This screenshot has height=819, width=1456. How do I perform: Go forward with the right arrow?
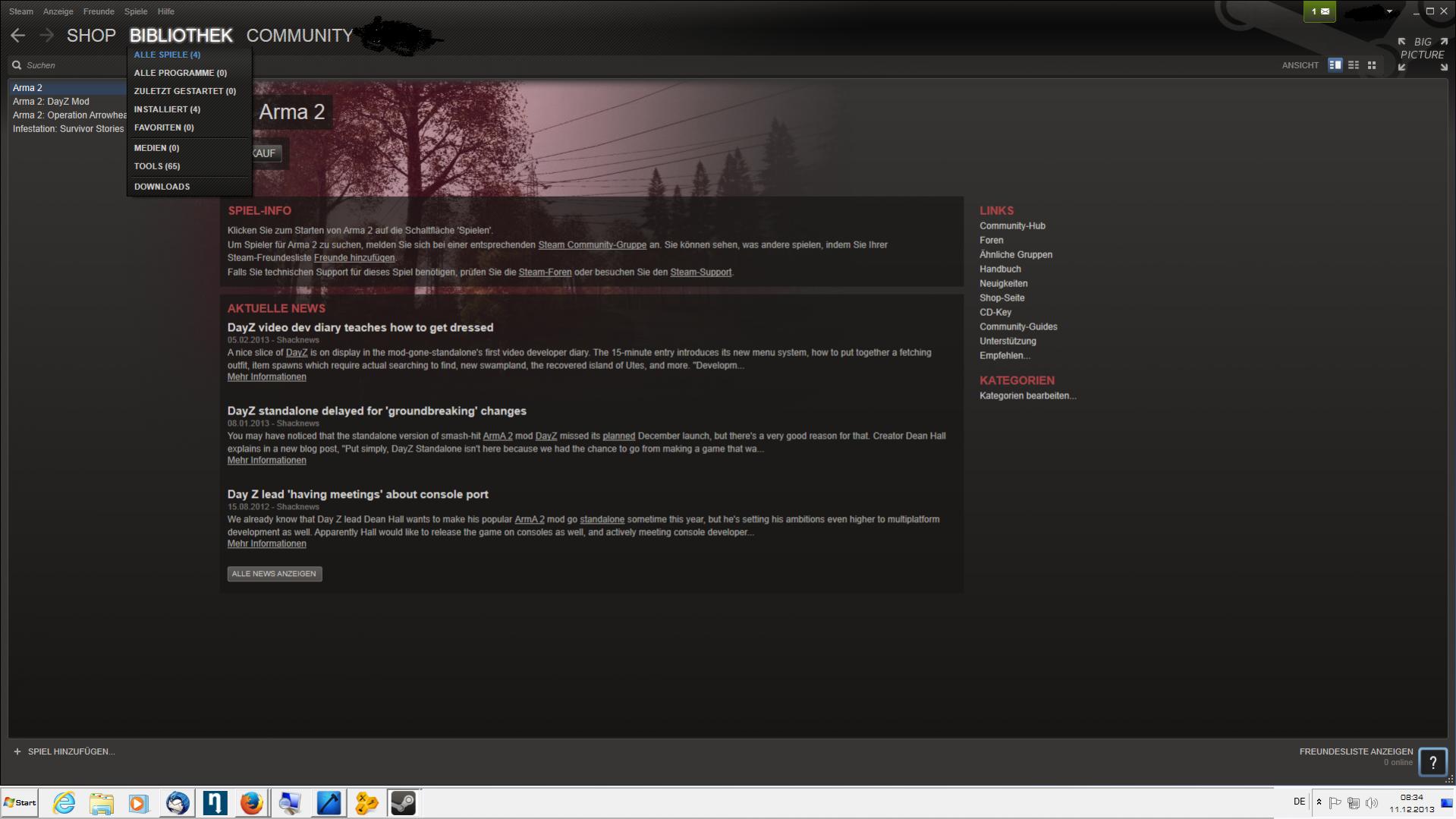(47, 36)
